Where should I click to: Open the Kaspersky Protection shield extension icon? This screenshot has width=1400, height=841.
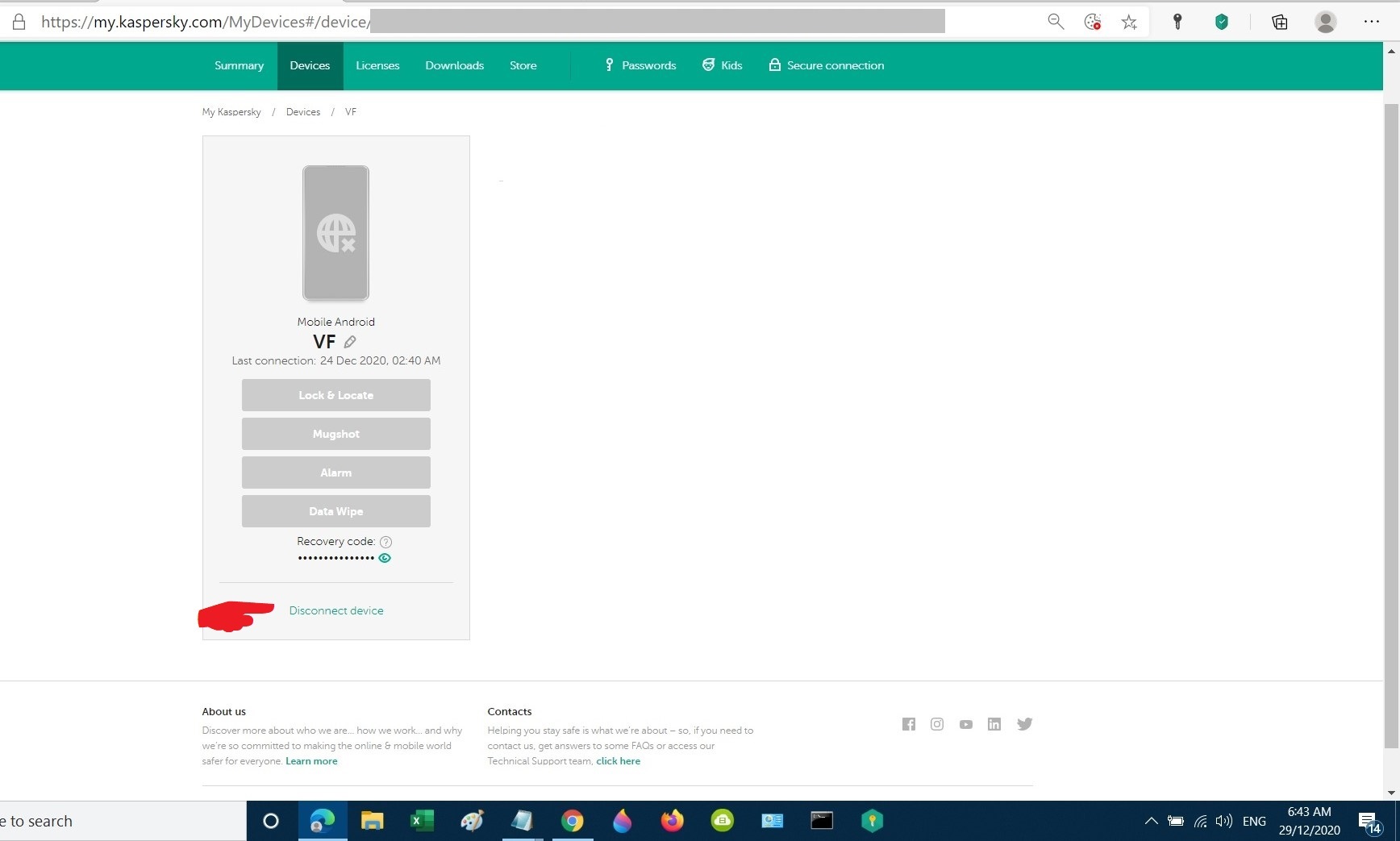(x=1222, y=22)
